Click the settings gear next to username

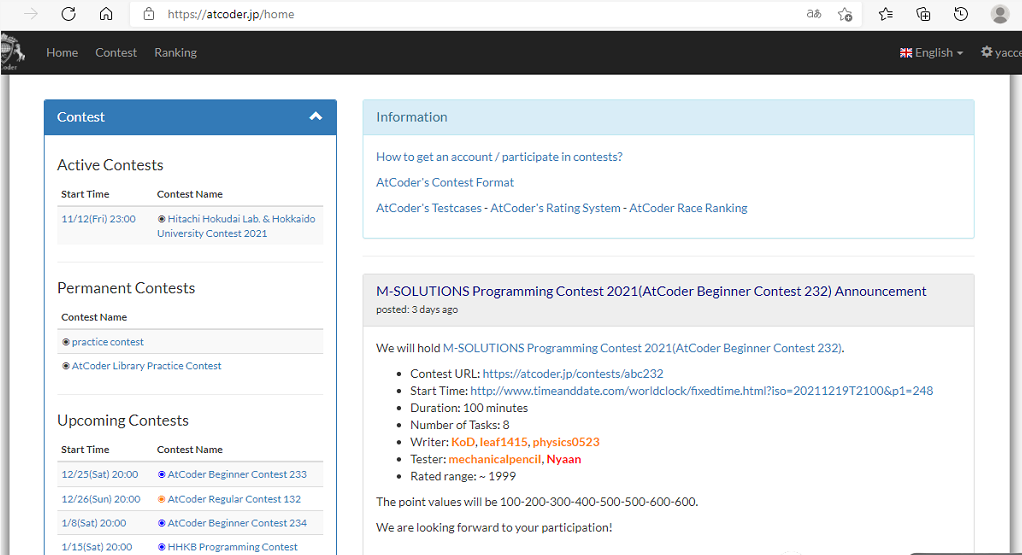click(x=987, y=51)
